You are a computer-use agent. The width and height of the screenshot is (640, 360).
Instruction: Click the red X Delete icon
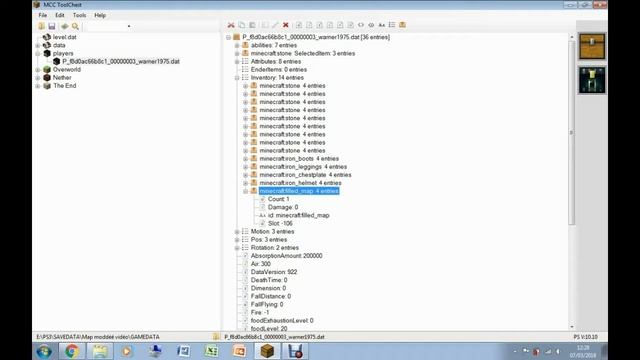point(286,25)
